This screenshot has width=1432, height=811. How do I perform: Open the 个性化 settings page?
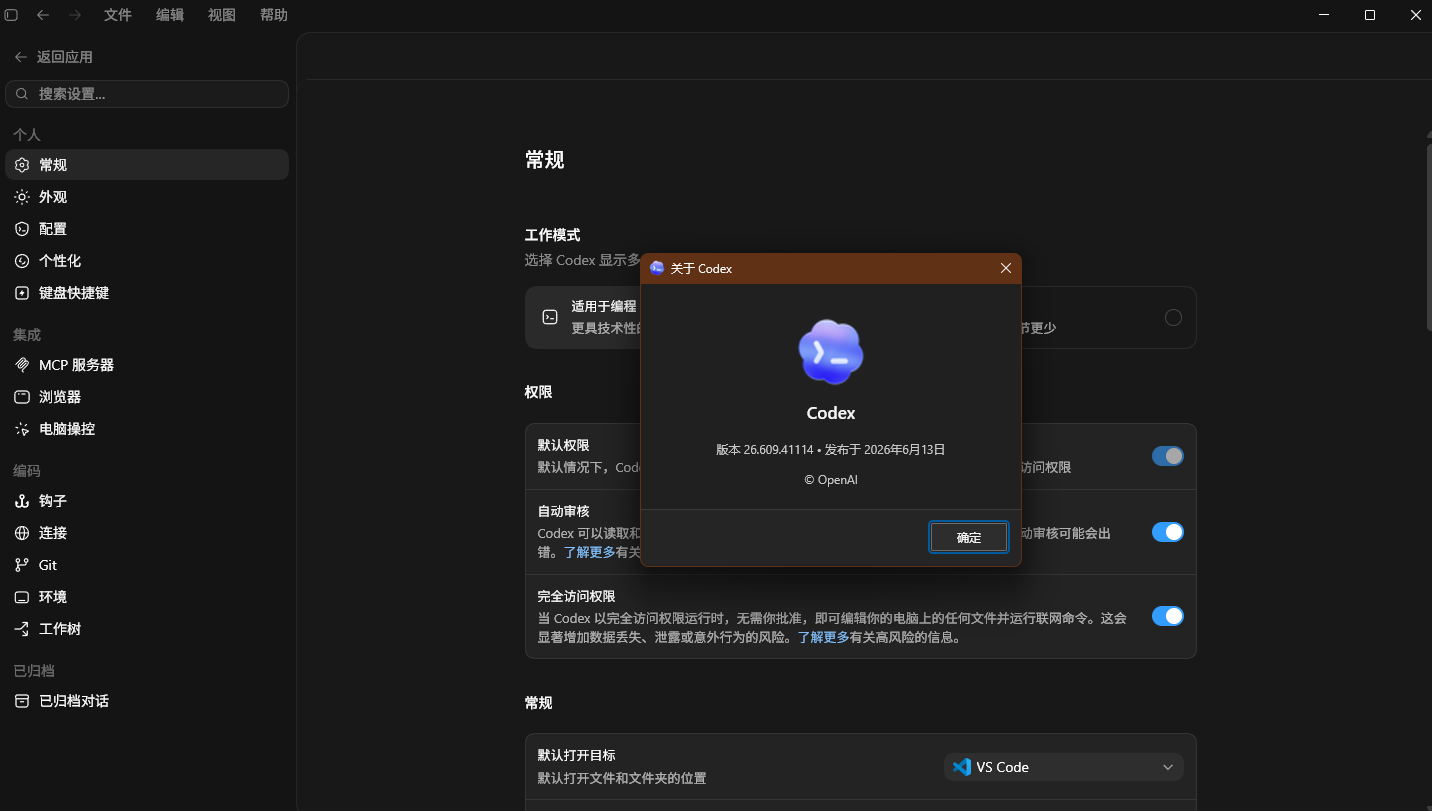click(x=147, y=261)
